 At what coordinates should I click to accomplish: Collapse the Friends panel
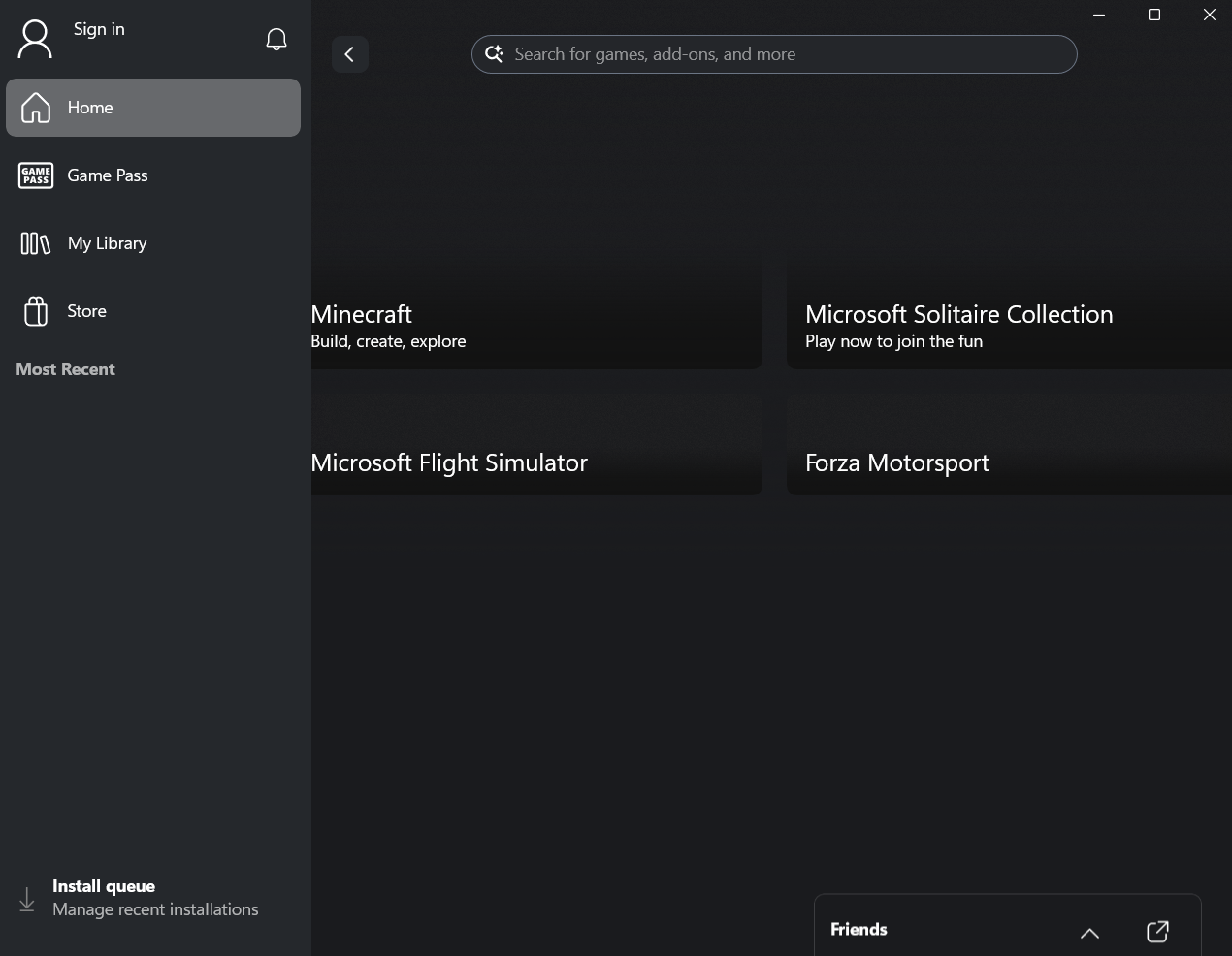point(1088,933)
